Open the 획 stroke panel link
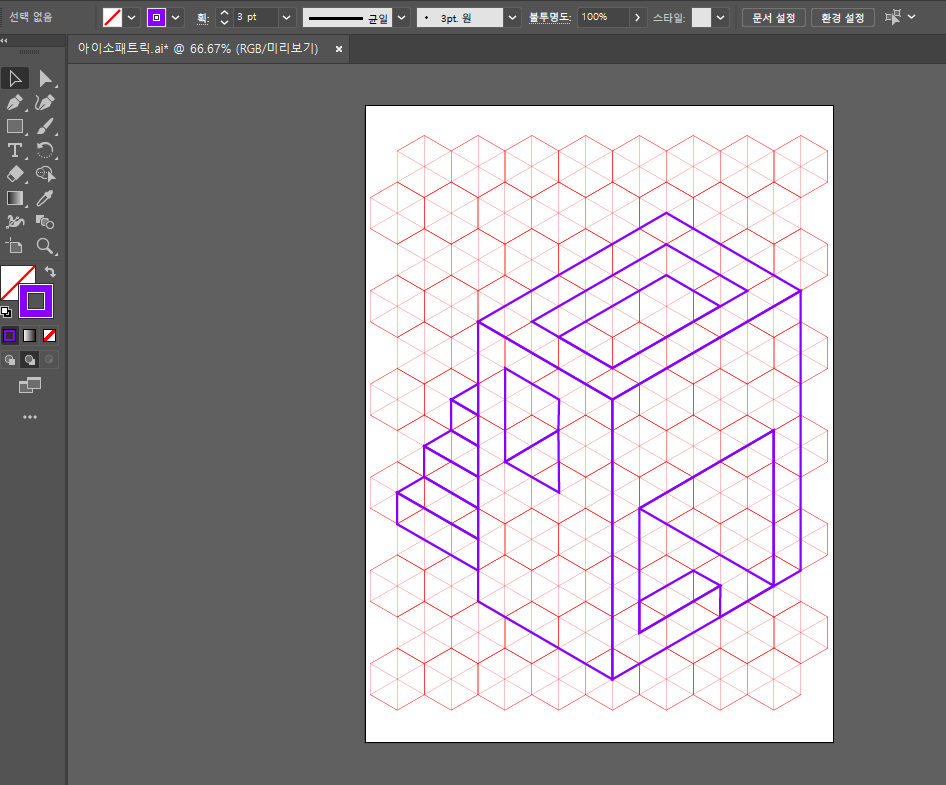The height and width of the screenshot is (785, 946). (x=203, y=18)
